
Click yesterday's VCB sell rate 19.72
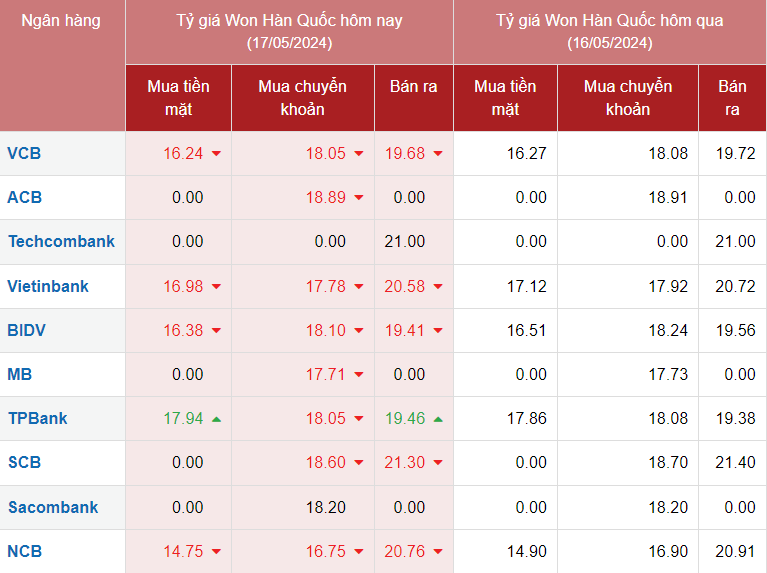coord(735,154)
